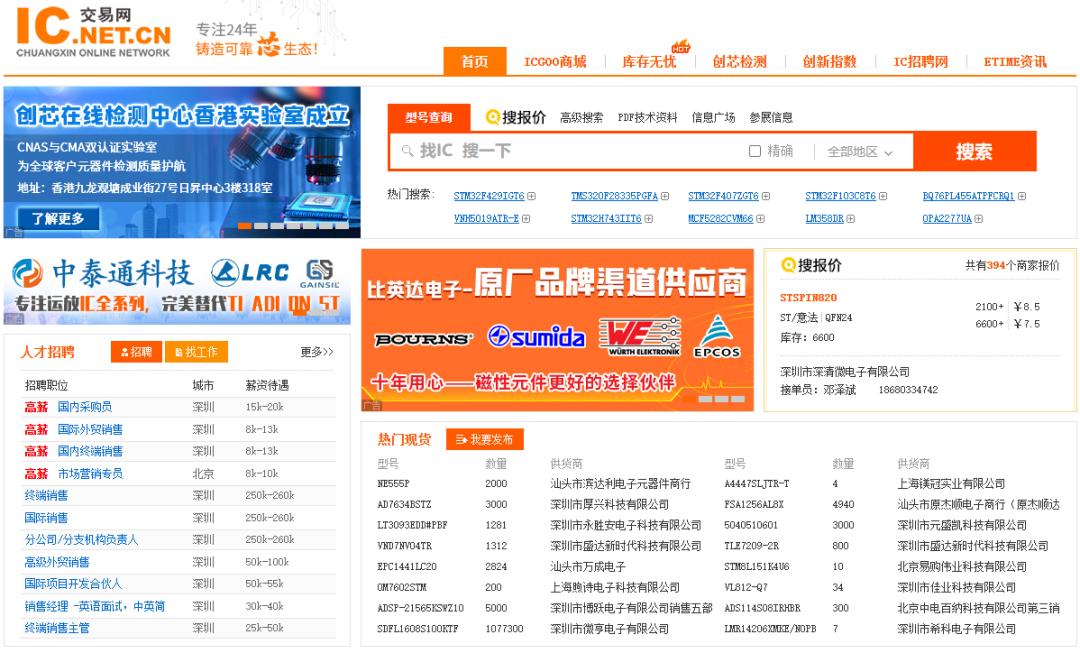The height and width of the screenshot is (653, 1080).
Task: Open the ICGOO商城 nav item
Action: [555, 62]
